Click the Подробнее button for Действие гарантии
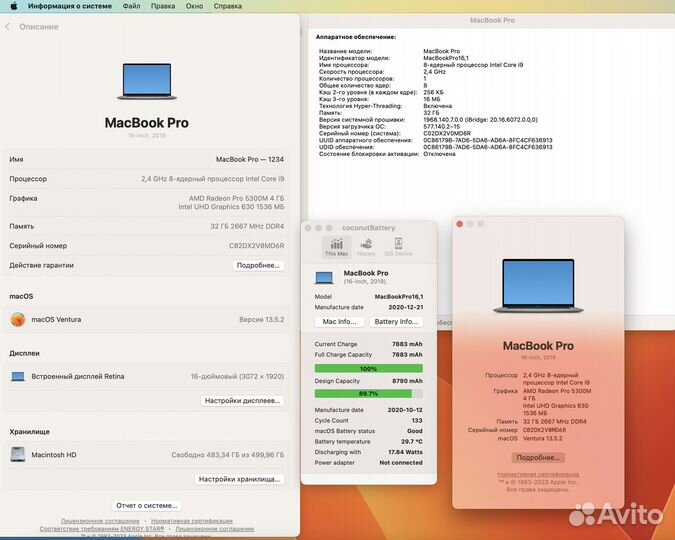The height and width of the screenshot is (540, 675). 258,265
